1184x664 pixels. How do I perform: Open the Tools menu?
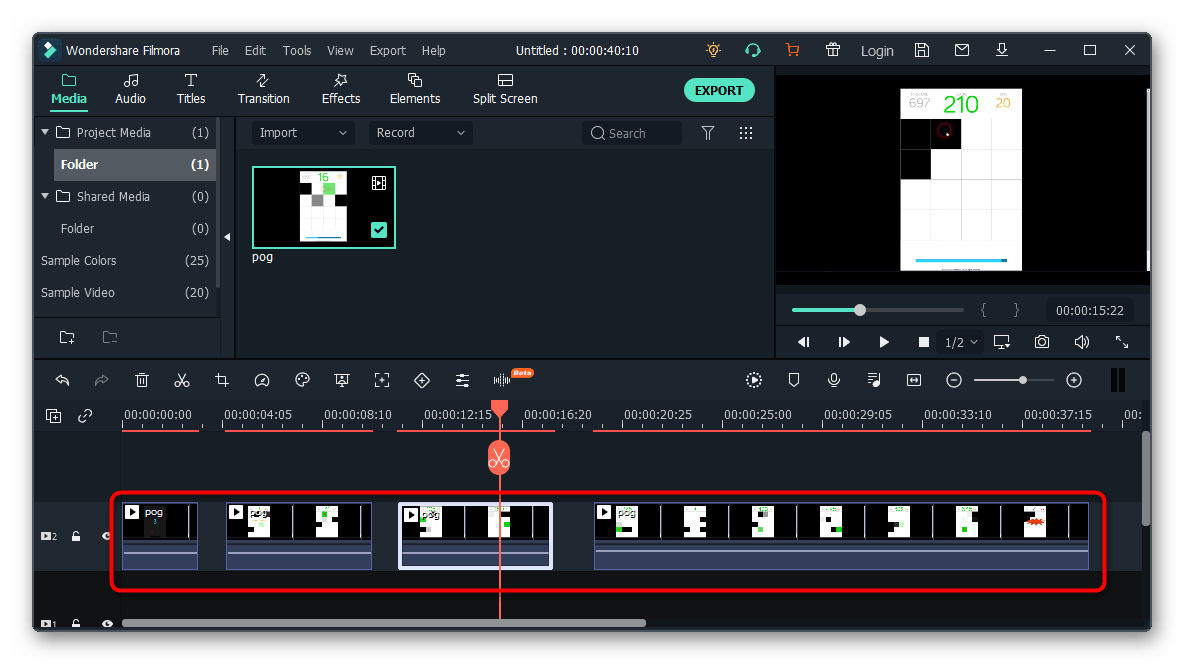click(297, 51)
